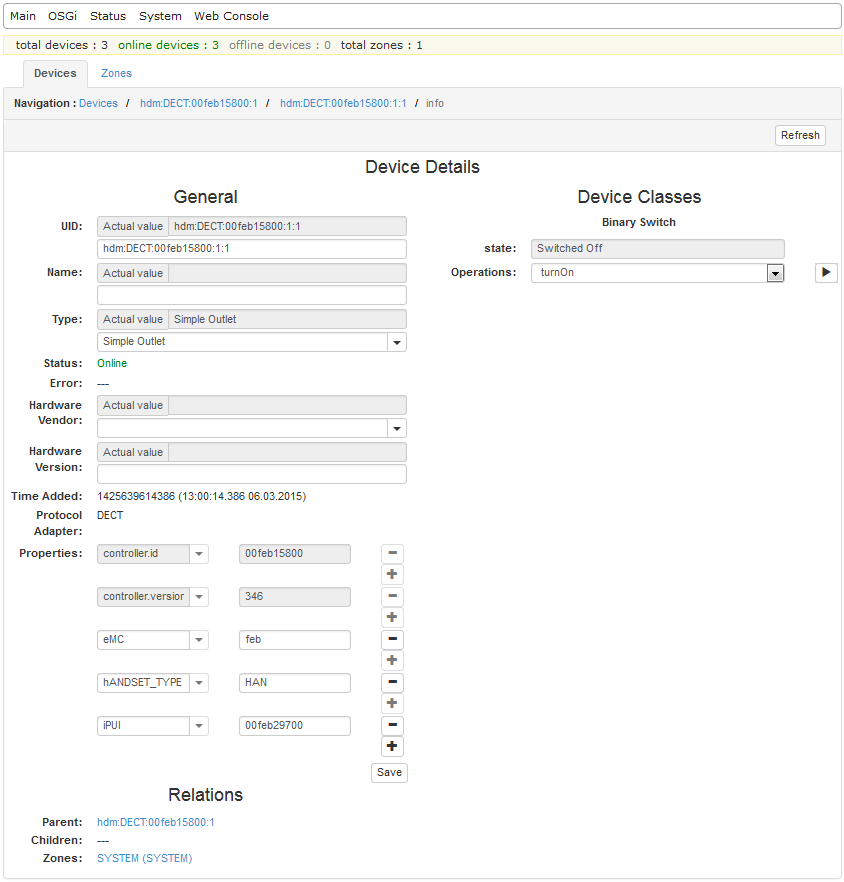The width and height of the screenshot is (844, 882).
Task: Click the device Name input field
Action: click(251, 295)
